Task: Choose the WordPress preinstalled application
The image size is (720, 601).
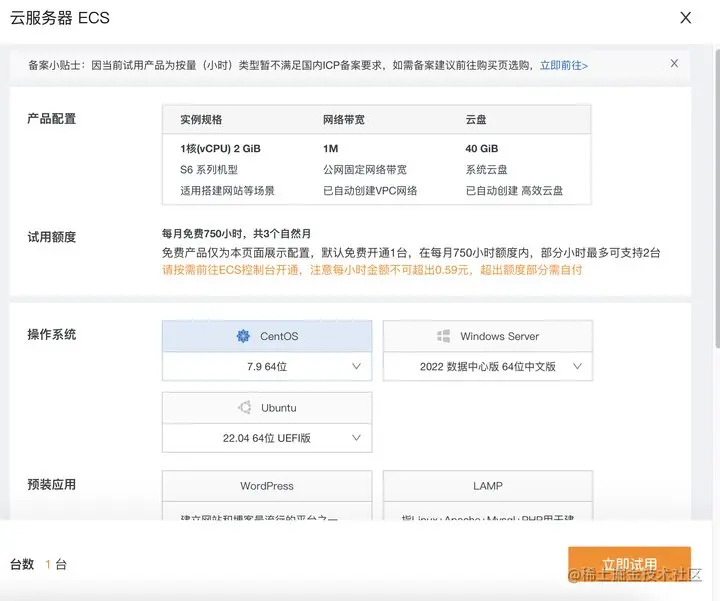Action: [x=267, y=486]
